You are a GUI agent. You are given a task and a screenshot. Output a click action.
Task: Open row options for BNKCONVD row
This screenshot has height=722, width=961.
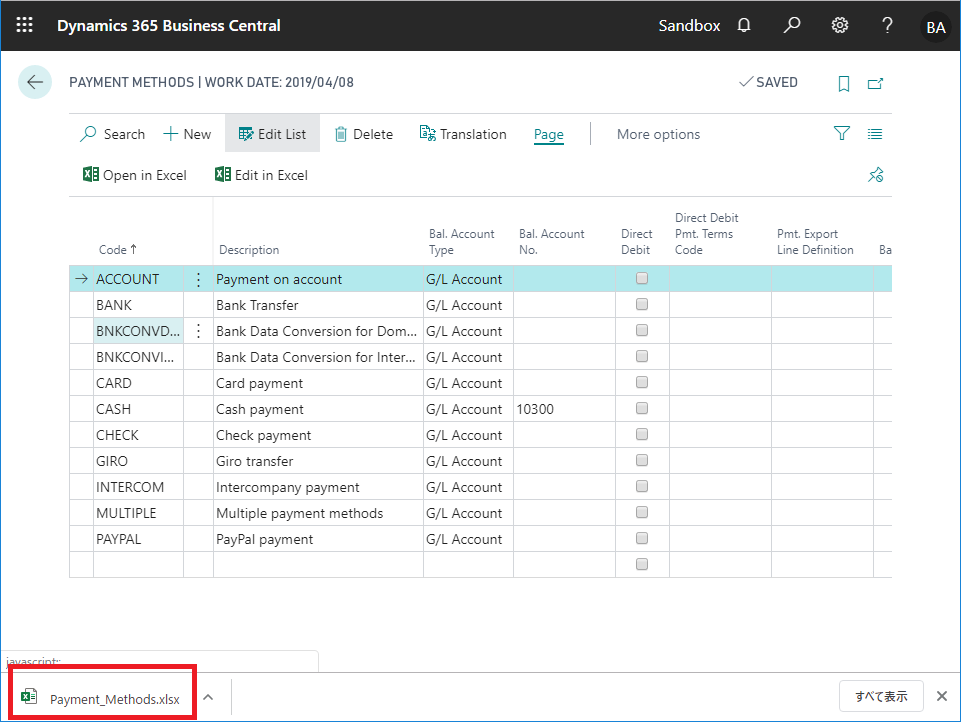coord(198,331)
